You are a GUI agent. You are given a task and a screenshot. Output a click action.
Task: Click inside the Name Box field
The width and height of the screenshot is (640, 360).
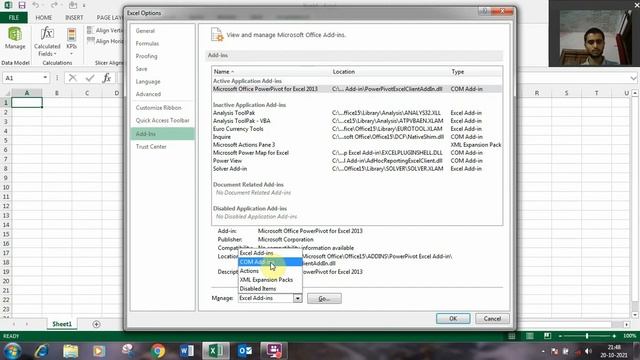[22, 78]
